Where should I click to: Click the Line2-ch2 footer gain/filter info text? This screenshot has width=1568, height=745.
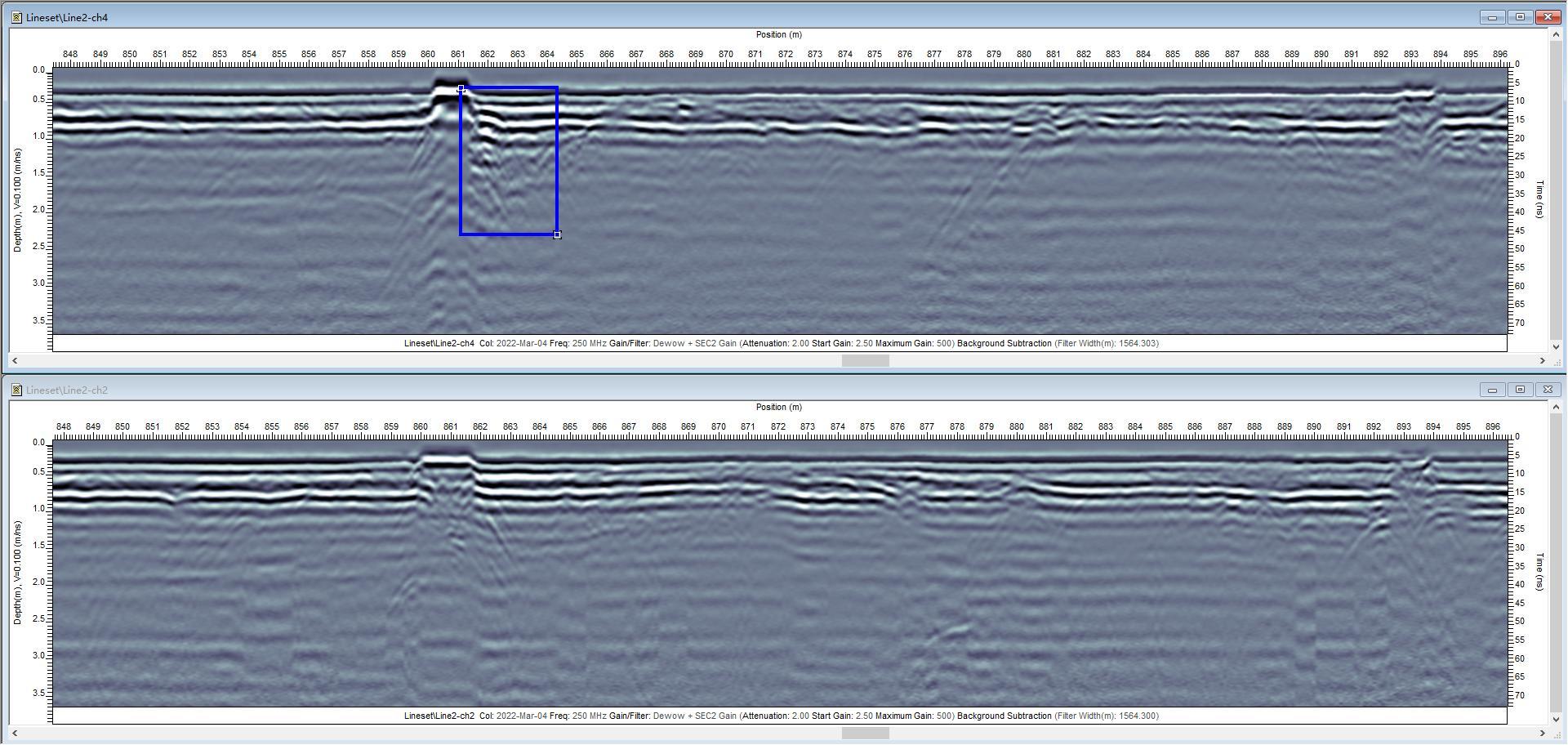pyautogui.click(x=781, y=716)
